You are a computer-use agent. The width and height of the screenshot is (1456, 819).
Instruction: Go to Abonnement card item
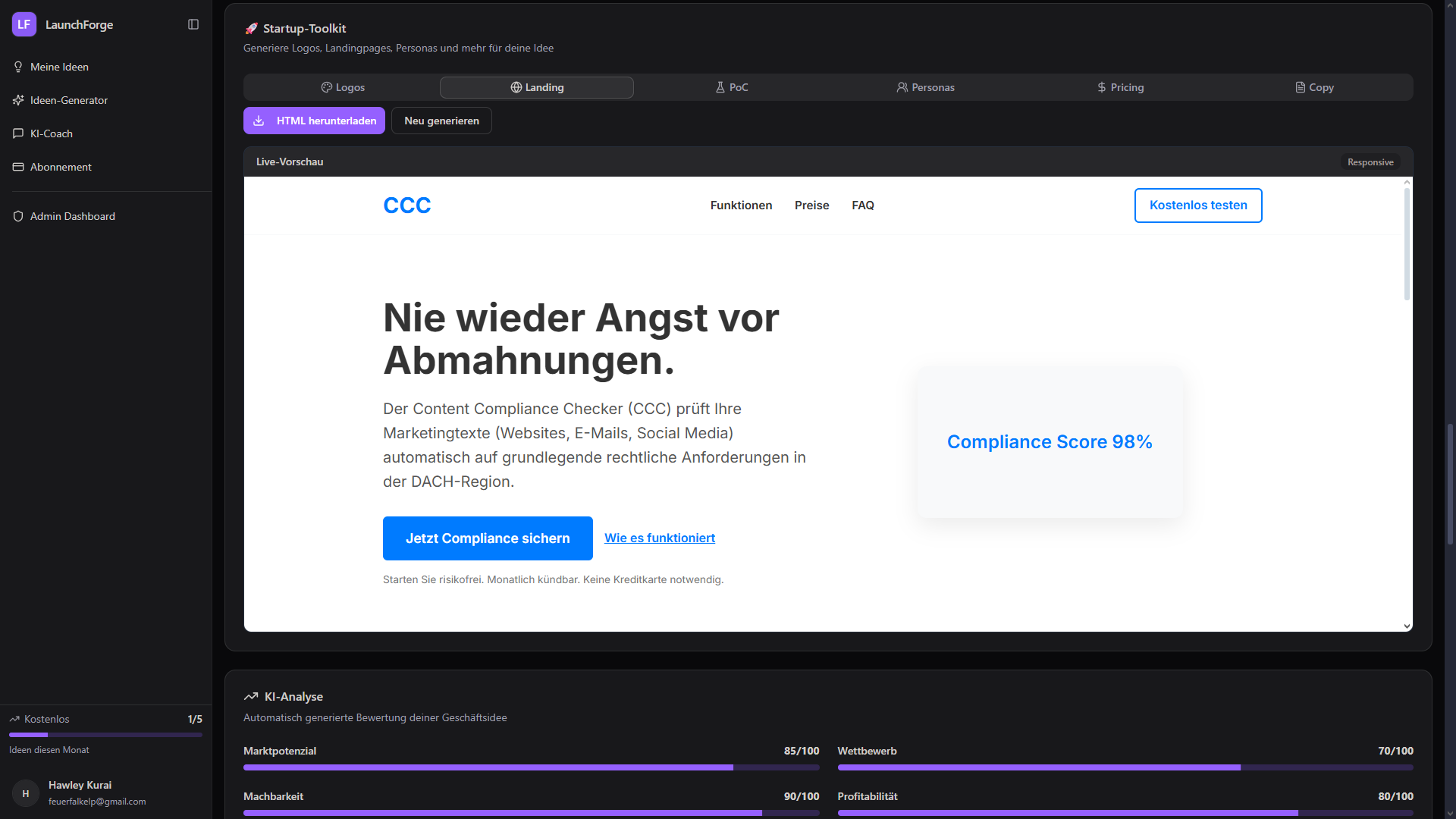coord(61,167)
